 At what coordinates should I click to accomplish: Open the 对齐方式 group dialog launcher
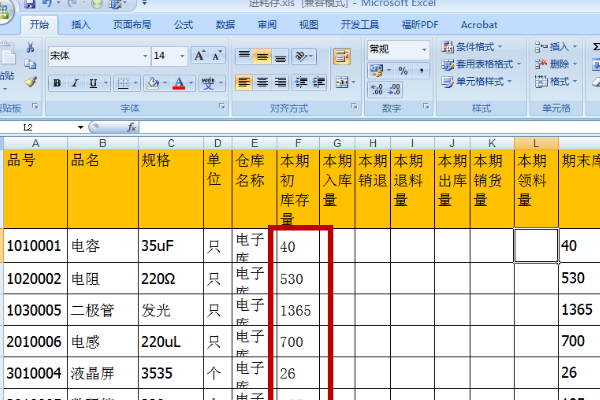(x=354, y=106)
